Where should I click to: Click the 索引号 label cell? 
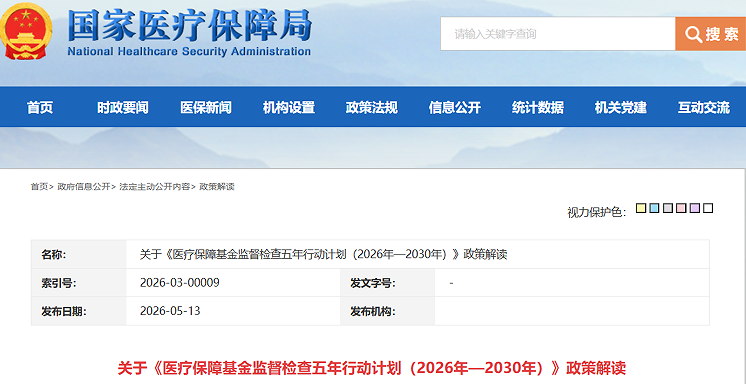coord(79,283)
